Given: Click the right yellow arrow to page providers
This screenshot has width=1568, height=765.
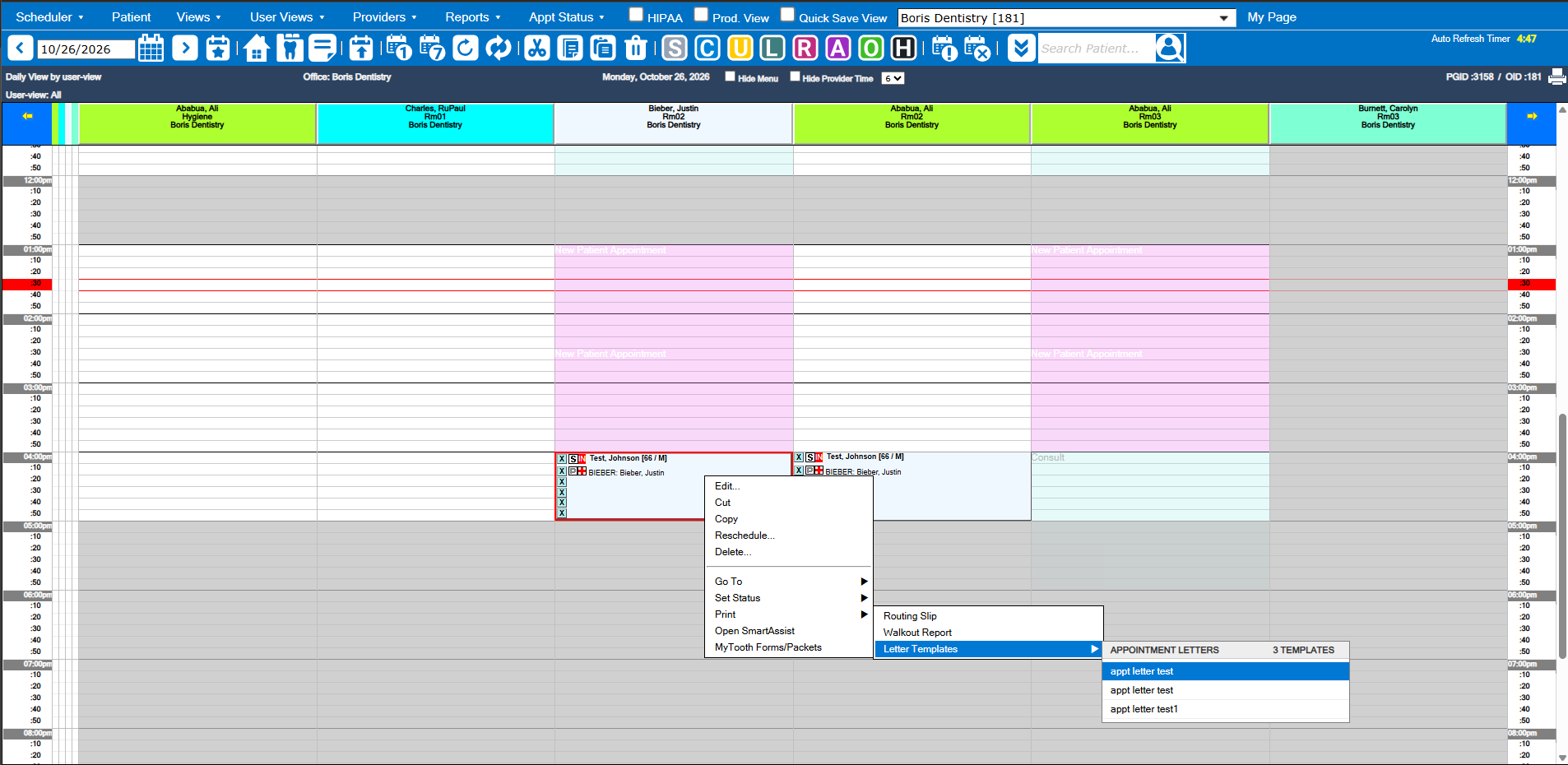Looking at the screenshot, I should [x=1532, y=117].
